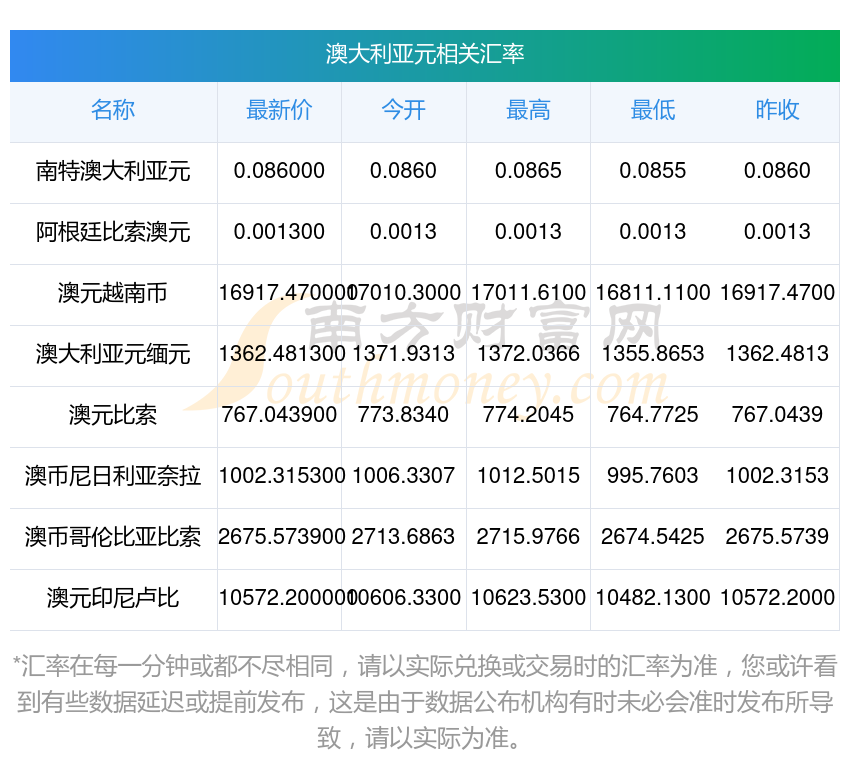
Task: Select the 澳元印尼卢比 row name
Action: pyautogui.click(x=113, y=598)
